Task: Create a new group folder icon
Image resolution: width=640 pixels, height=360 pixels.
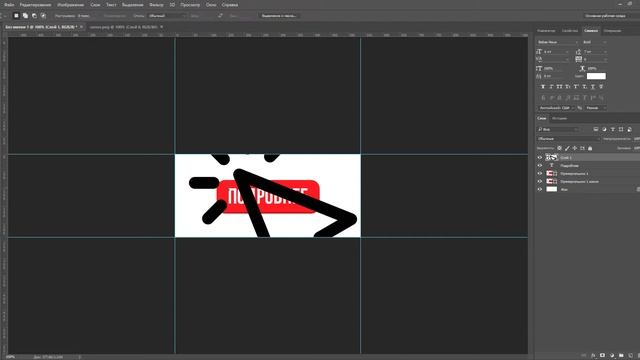Action: pyautogui.click(x=621, y=356)
